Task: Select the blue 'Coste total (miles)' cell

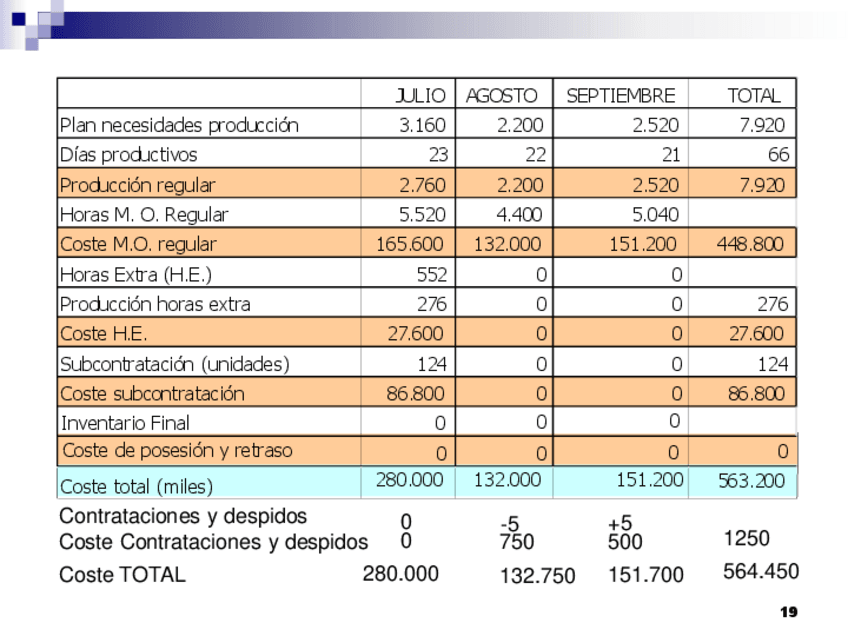Action: 136,486
